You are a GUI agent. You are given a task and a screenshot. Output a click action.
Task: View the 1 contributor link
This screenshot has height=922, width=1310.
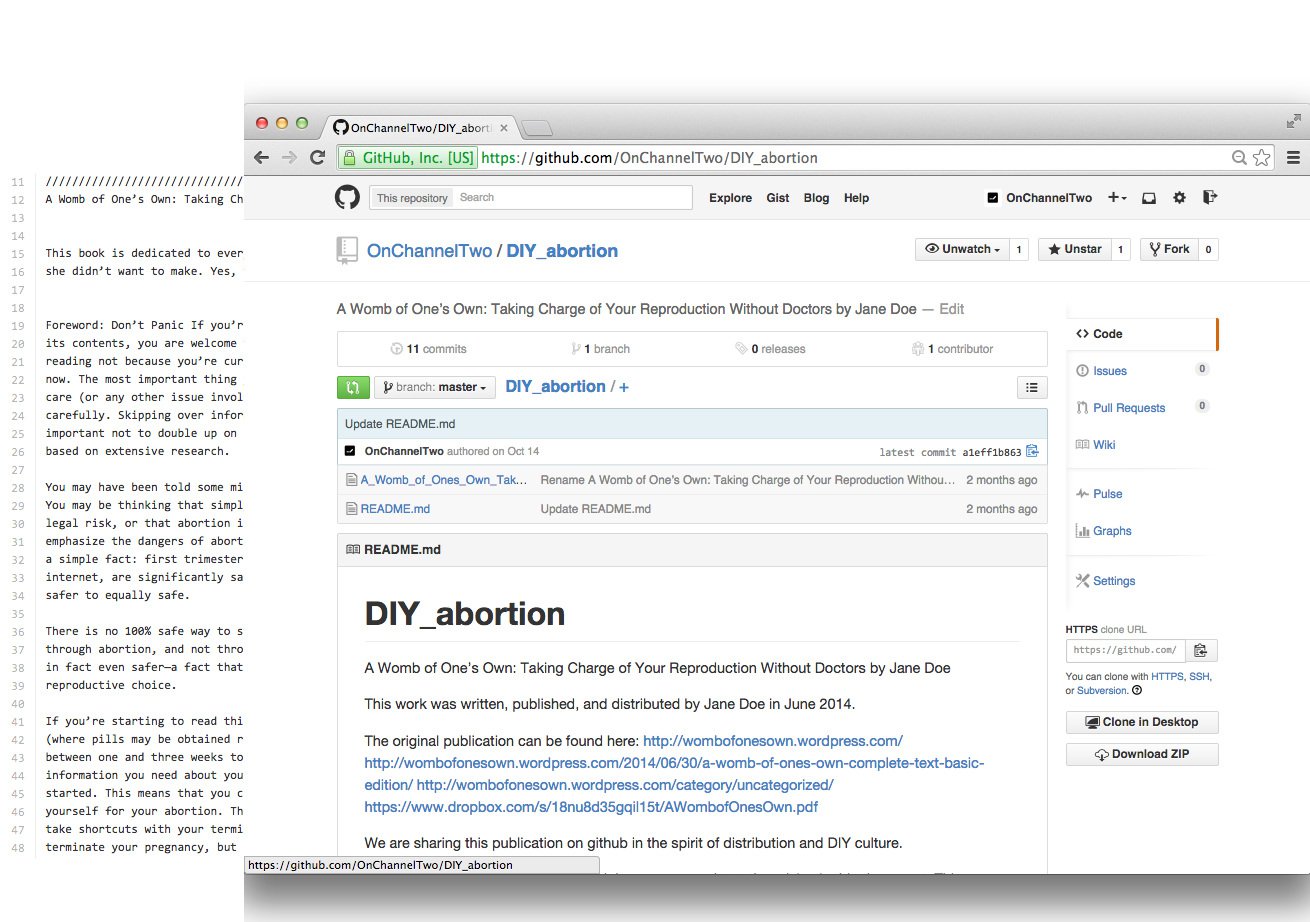953,349
